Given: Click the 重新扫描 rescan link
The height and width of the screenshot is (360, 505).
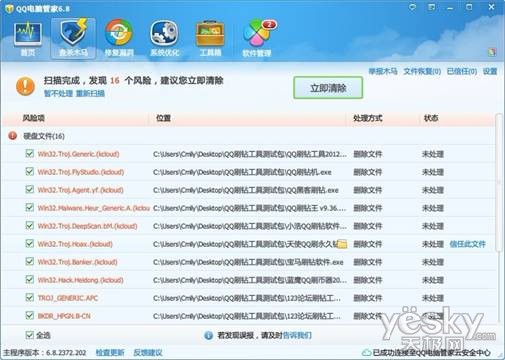Looking at the screenshot, I should [90, 94].
